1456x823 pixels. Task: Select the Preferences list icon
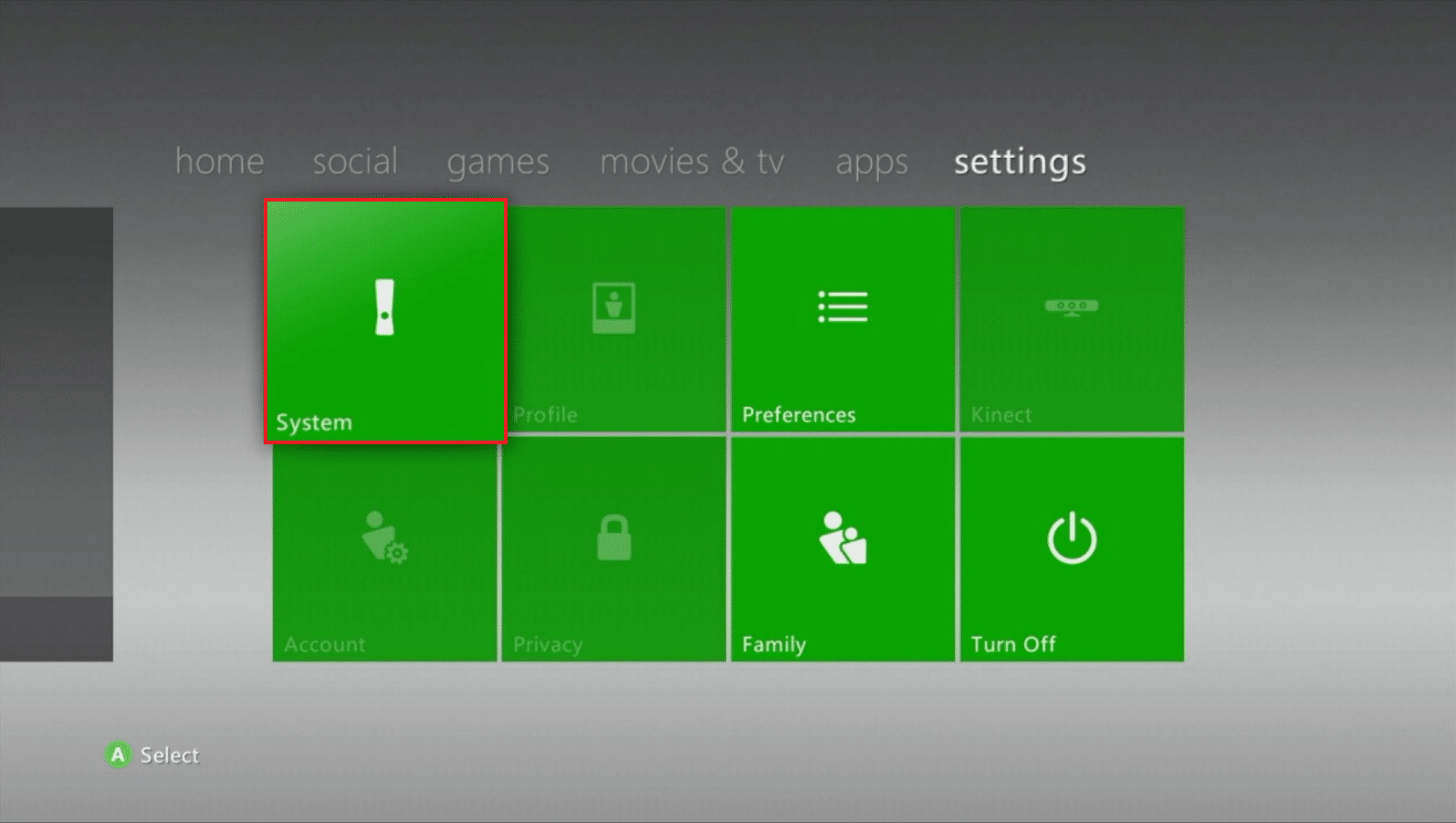tap(843, 307)
